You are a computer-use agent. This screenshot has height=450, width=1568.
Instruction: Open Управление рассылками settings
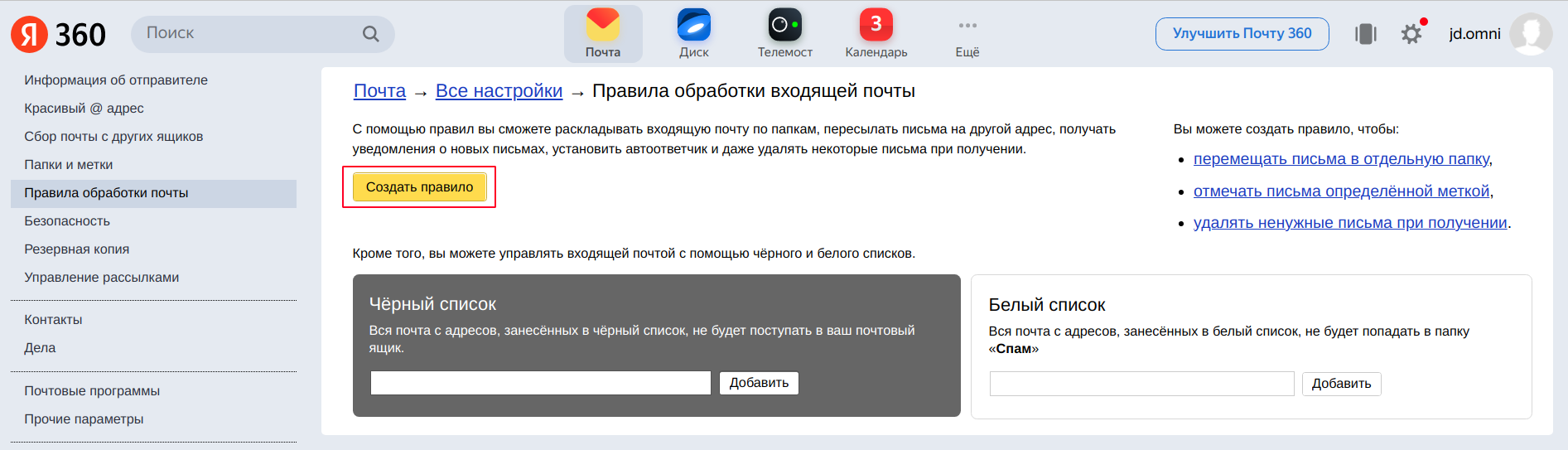[x=101, y=278]
